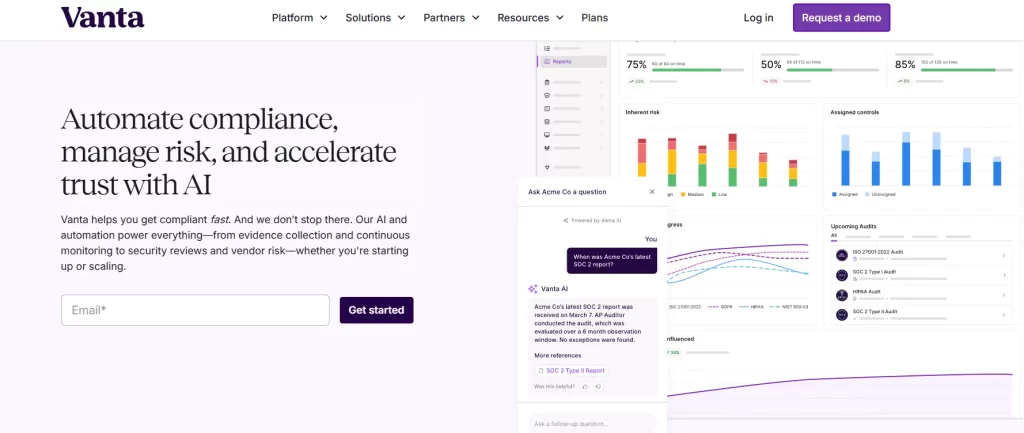Screen dimensions: 1024x433
Task: Expand the Resources navigation dropdown
Action: tap(530, 18)
